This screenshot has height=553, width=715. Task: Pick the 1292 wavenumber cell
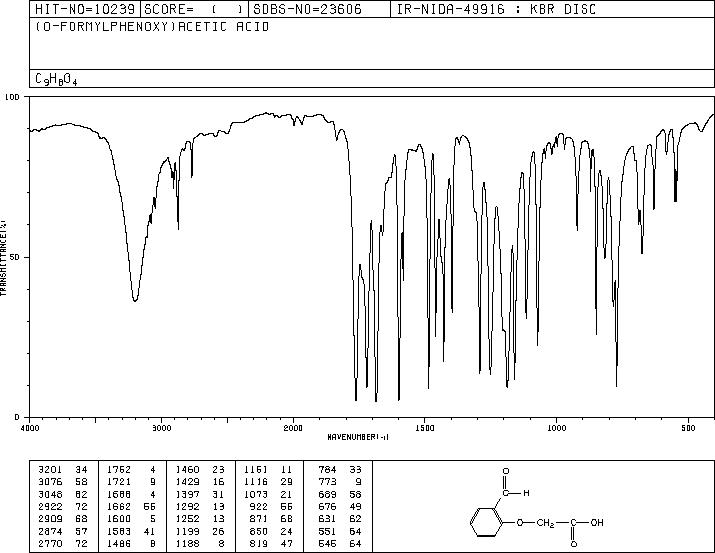tap(187, 506)
